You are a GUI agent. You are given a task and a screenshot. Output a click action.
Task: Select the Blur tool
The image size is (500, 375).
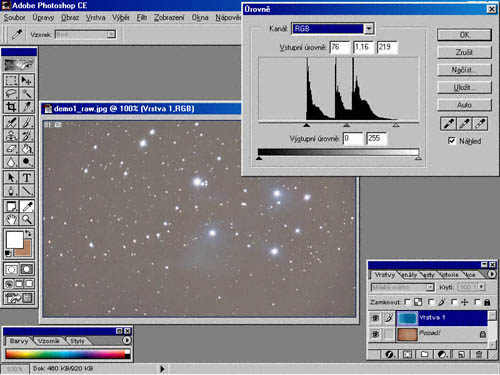pyautogui.click(x=11, y=162)
